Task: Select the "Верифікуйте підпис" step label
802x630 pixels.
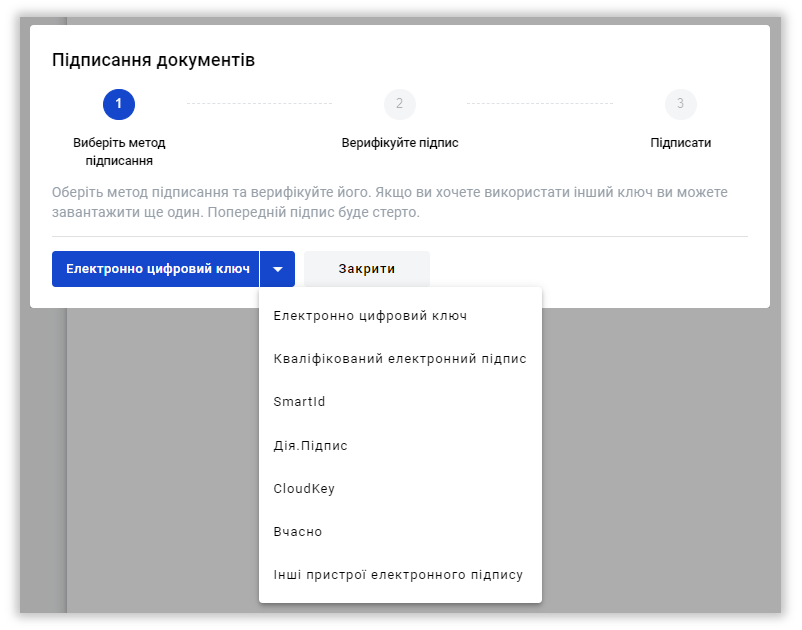Action: [400, 143]
